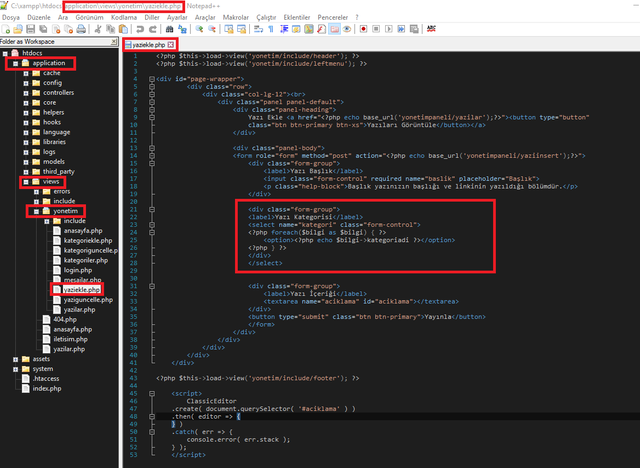The image size is (640, 468).
Task: Expand the models folder node
Action: coord(26,162)
